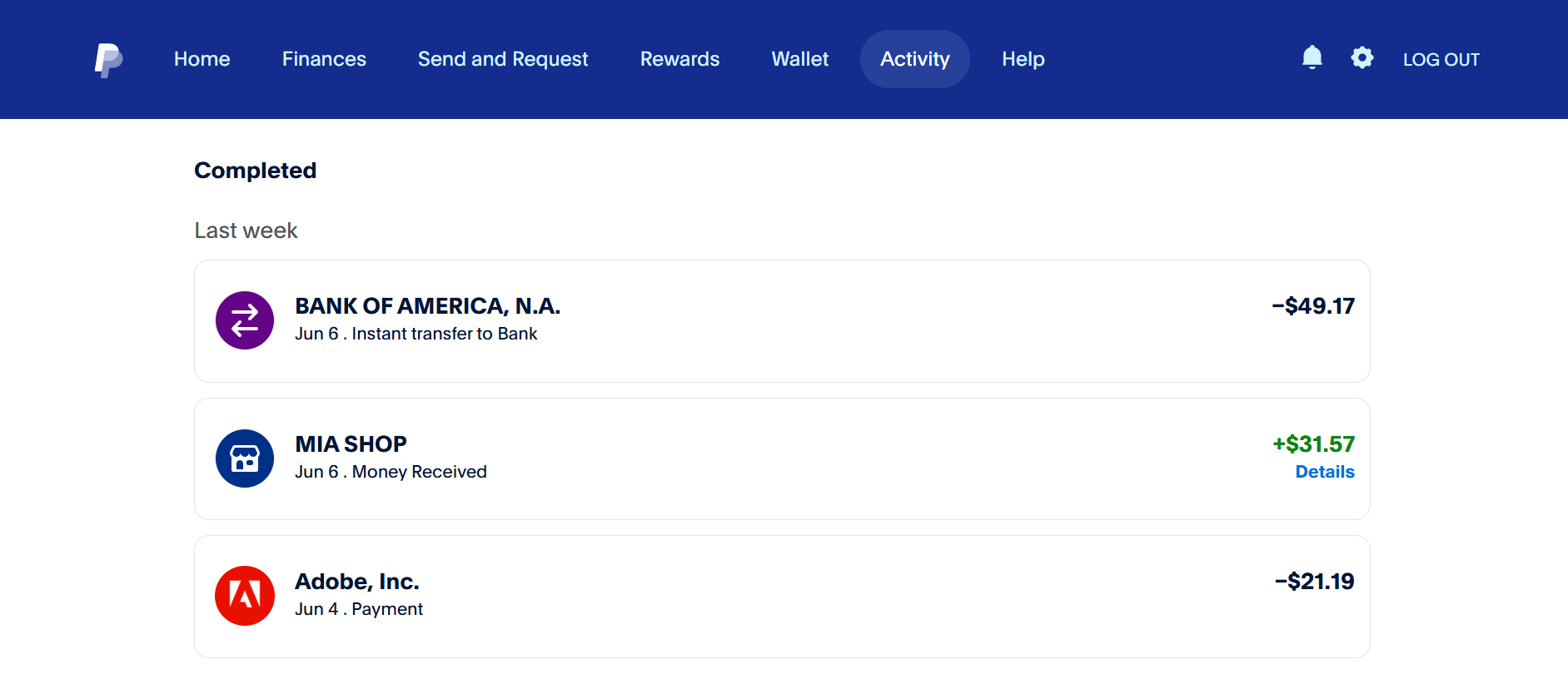This screenshot has height=684, width=1568.
Task: Click the LOG OUT button
Action: (x=1441, y=60)
